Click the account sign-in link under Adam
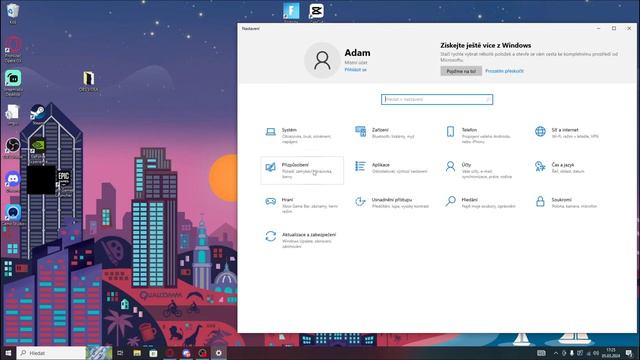This screenshot has width=640, height=360. coord(356,70)
